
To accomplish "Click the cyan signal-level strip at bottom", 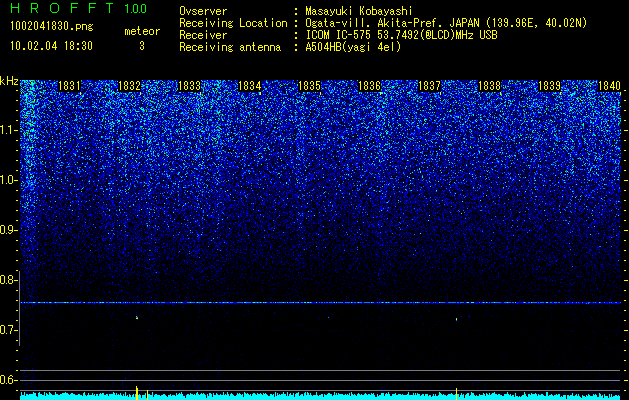I will (x=320, y=396).
